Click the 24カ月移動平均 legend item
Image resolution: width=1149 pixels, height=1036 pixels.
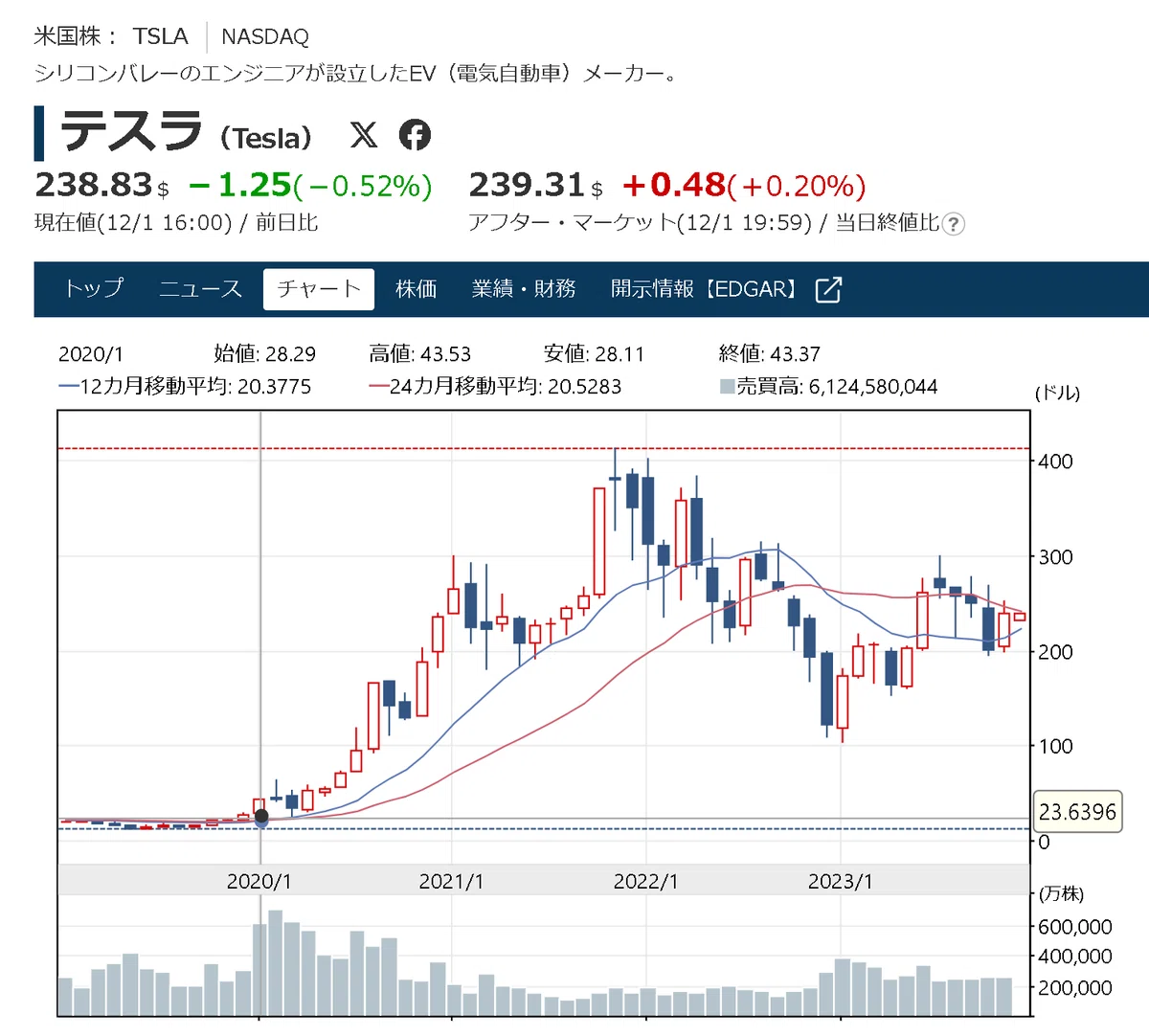click(495, 387)
